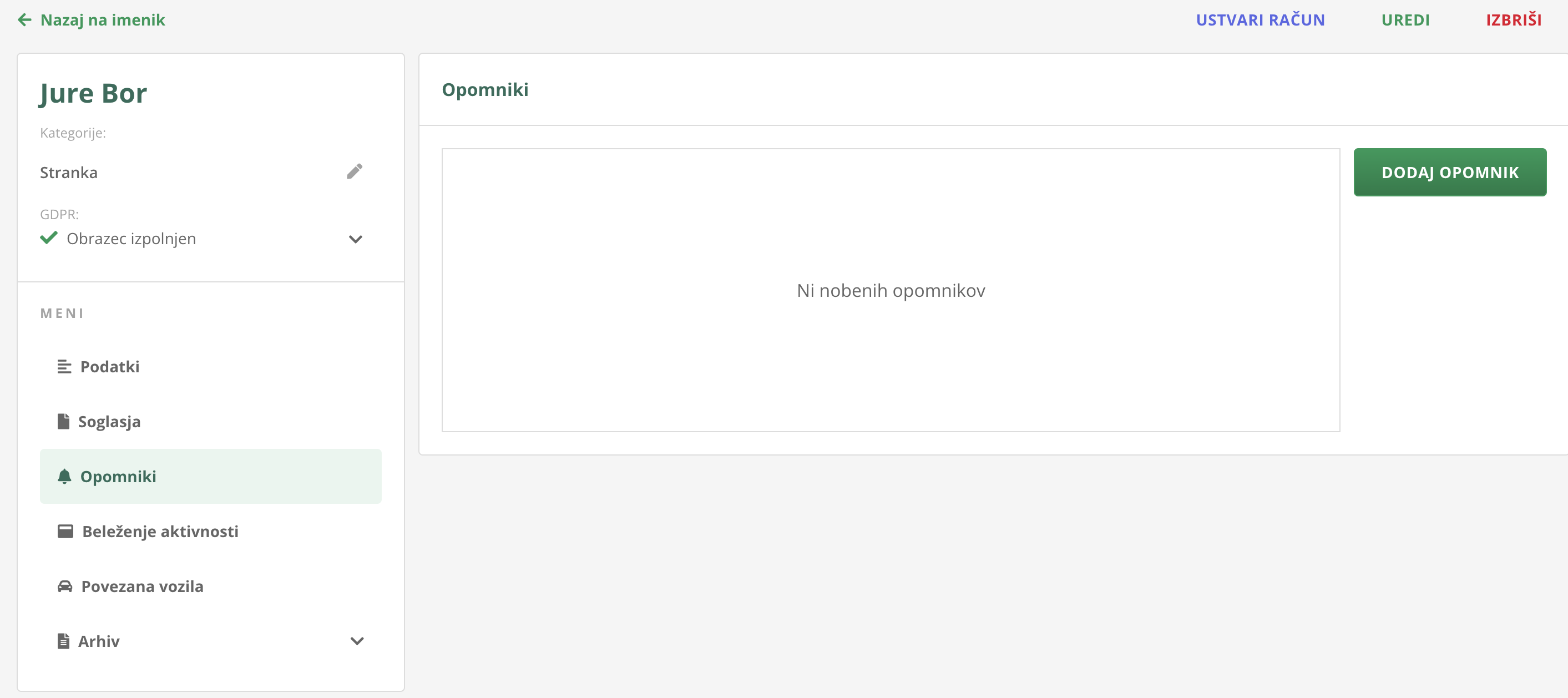The width and height of the screenshot is (1568, 698).
Task: Click USTVARI RAČUN to create an invoice
Action: 1260,20
